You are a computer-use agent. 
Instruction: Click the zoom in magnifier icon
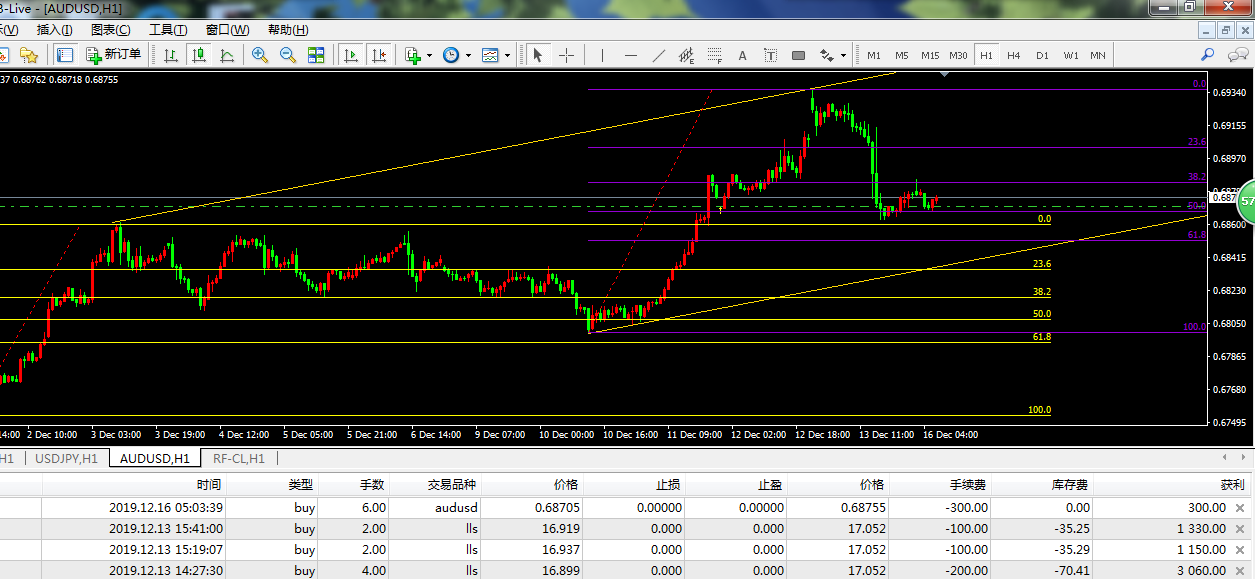click(260, 55)
